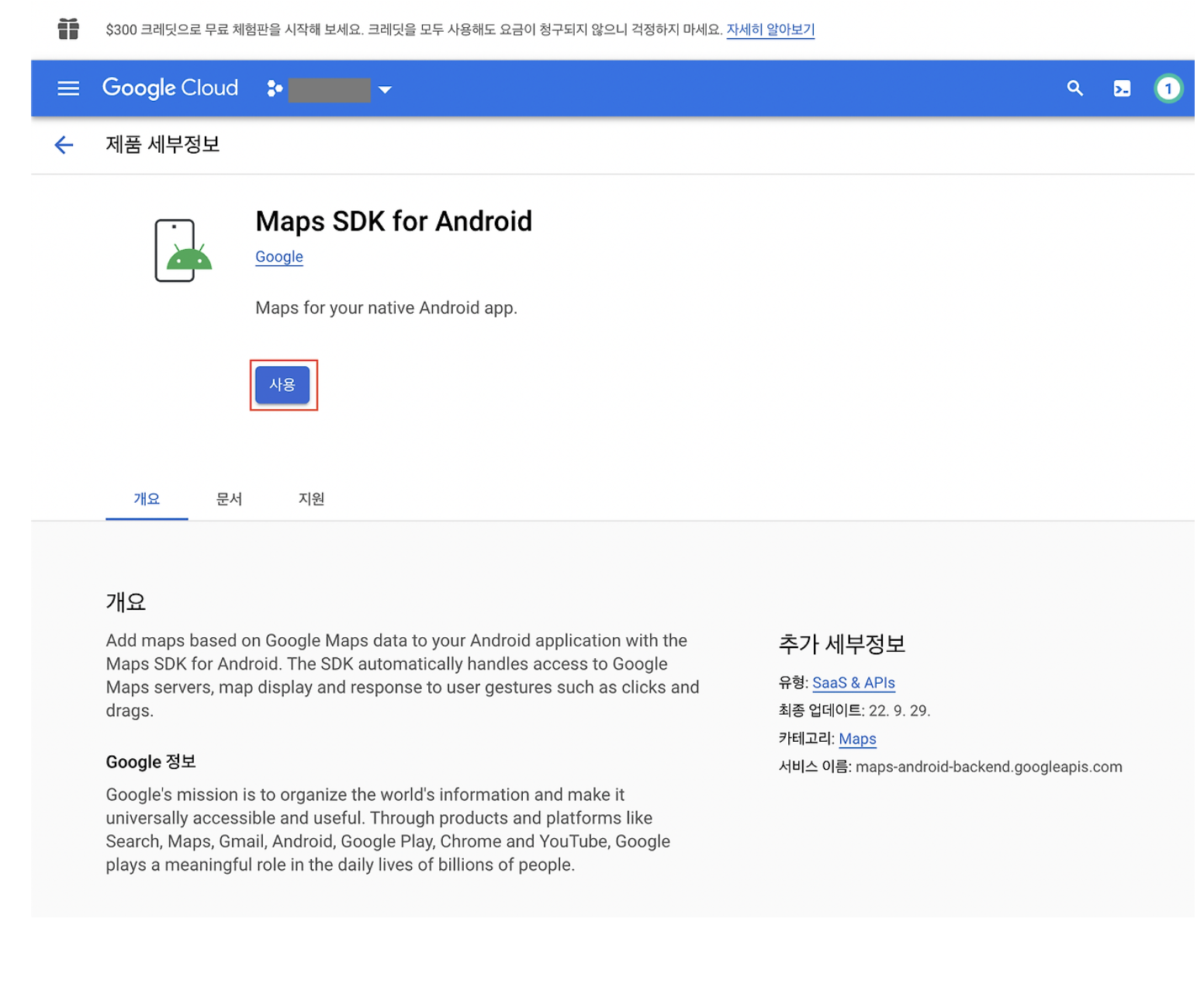This screenshot has width=1204, height=998.
Task: Open notifications badge showing 1
Action: (1168, 88)
